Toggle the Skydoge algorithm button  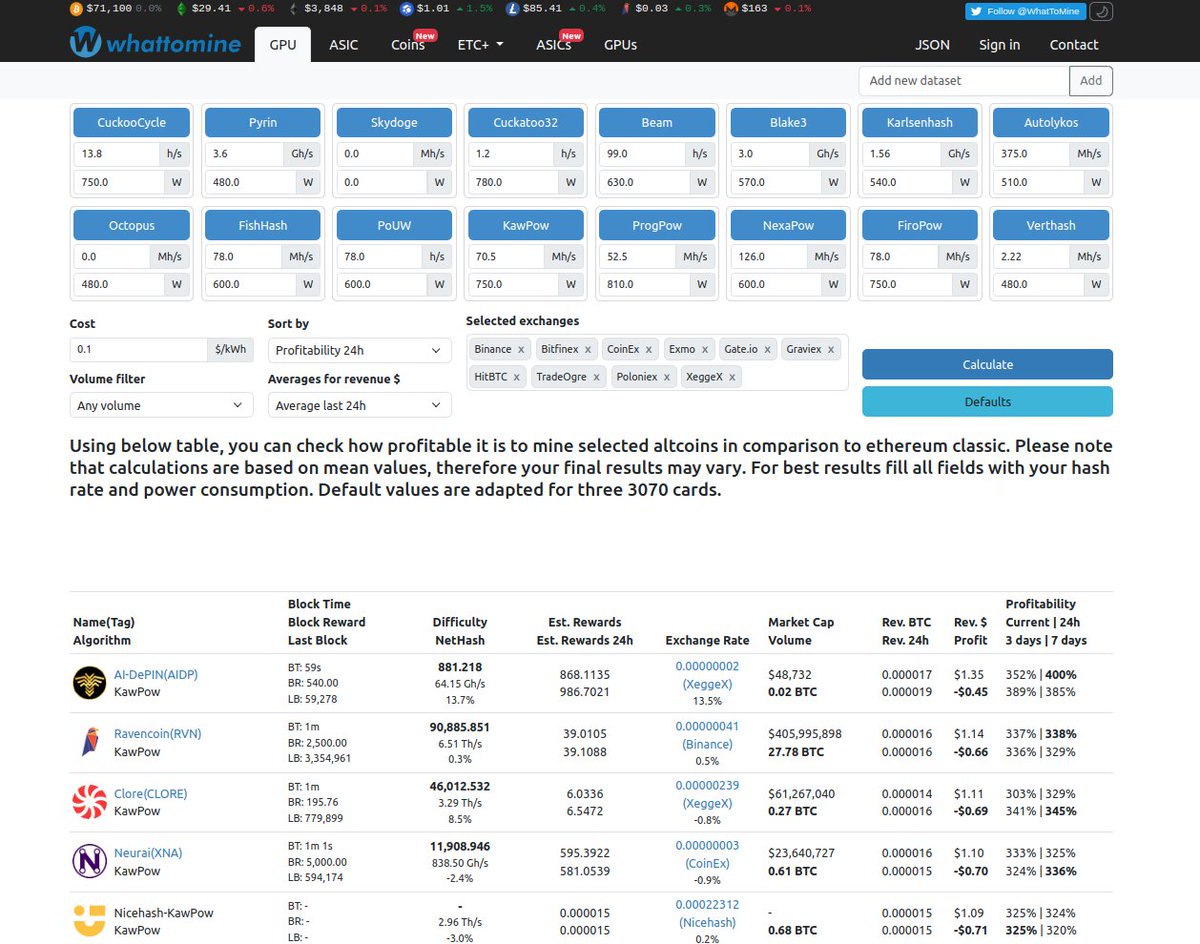(394, 122)
